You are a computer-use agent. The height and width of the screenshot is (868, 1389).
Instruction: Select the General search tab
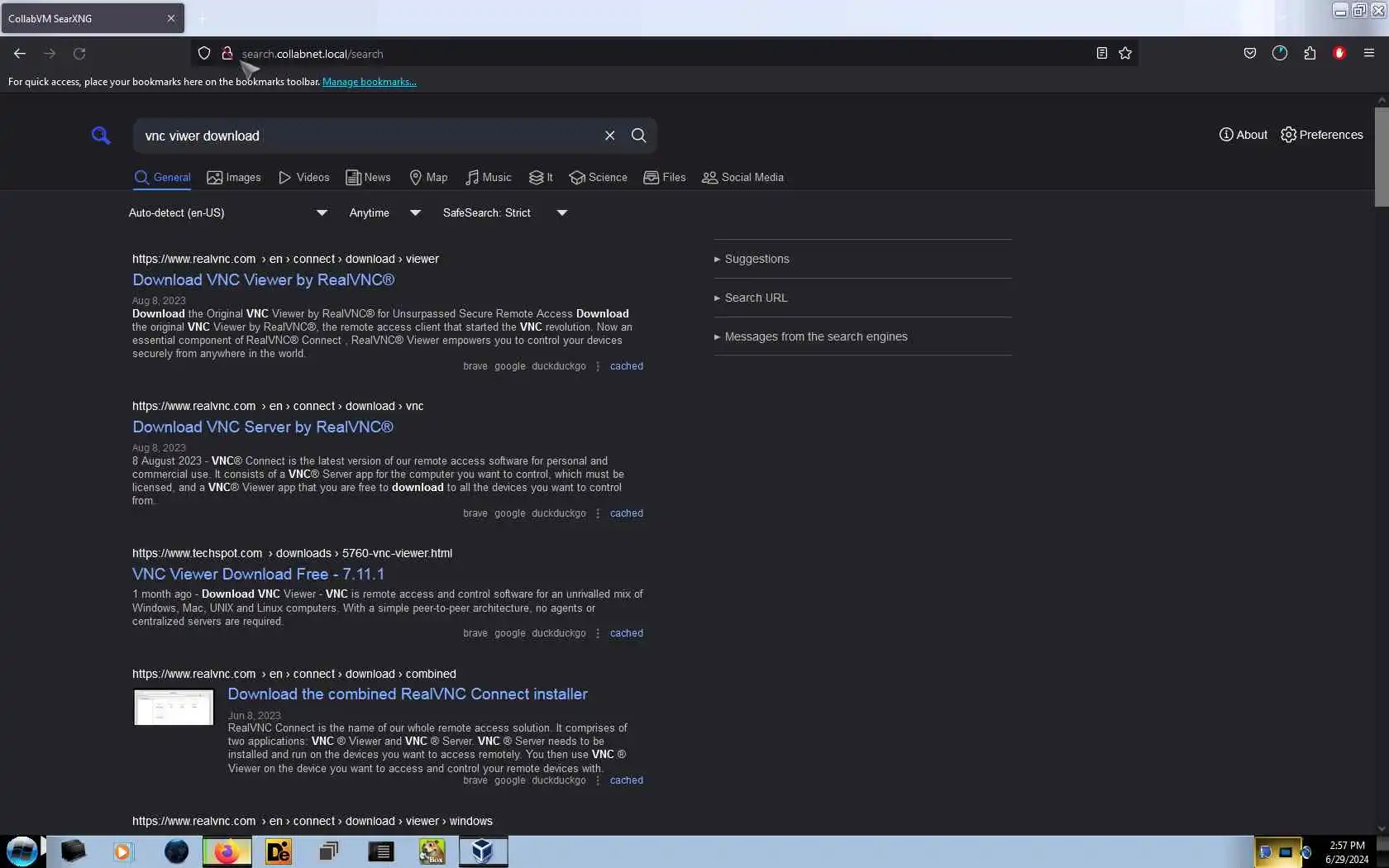pos(163,178)
